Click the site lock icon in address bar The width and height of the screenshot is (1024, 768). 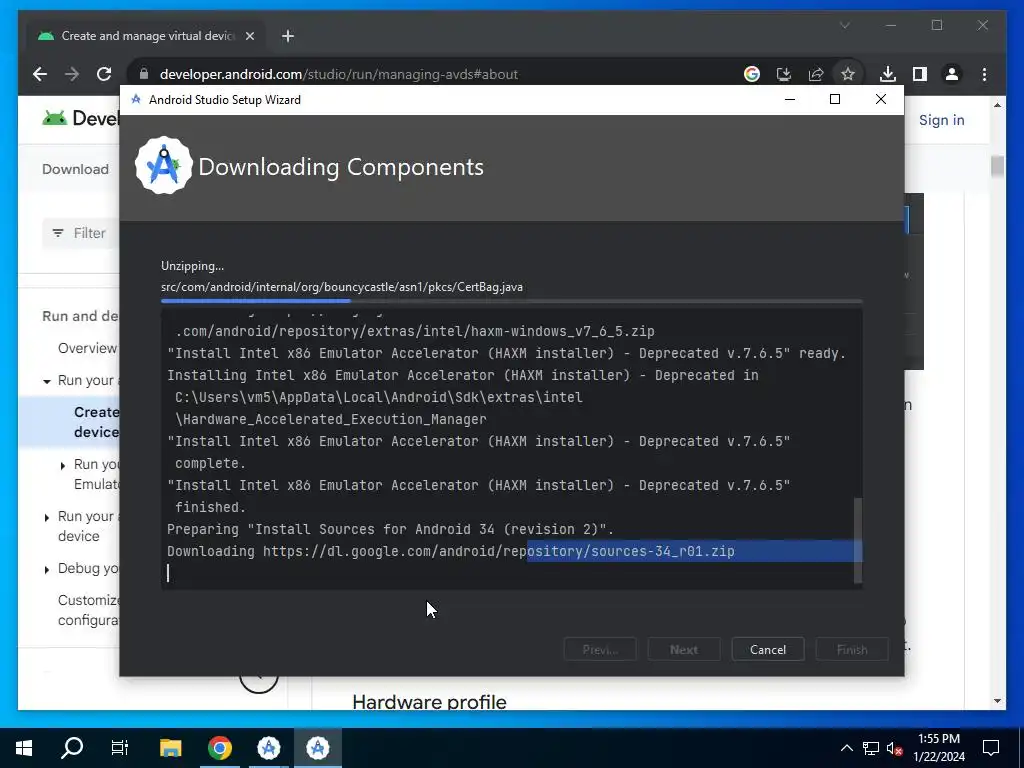(144, 74)
